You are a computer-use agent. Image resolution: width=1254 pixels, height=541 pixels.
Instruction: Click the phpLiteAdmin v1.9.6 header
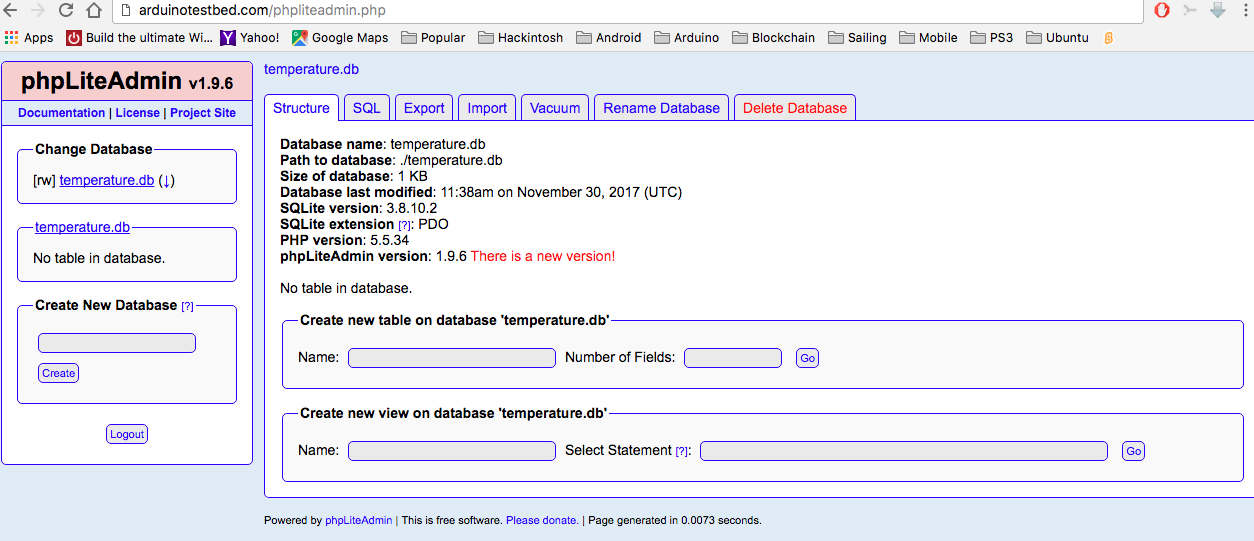pos(127,82)
